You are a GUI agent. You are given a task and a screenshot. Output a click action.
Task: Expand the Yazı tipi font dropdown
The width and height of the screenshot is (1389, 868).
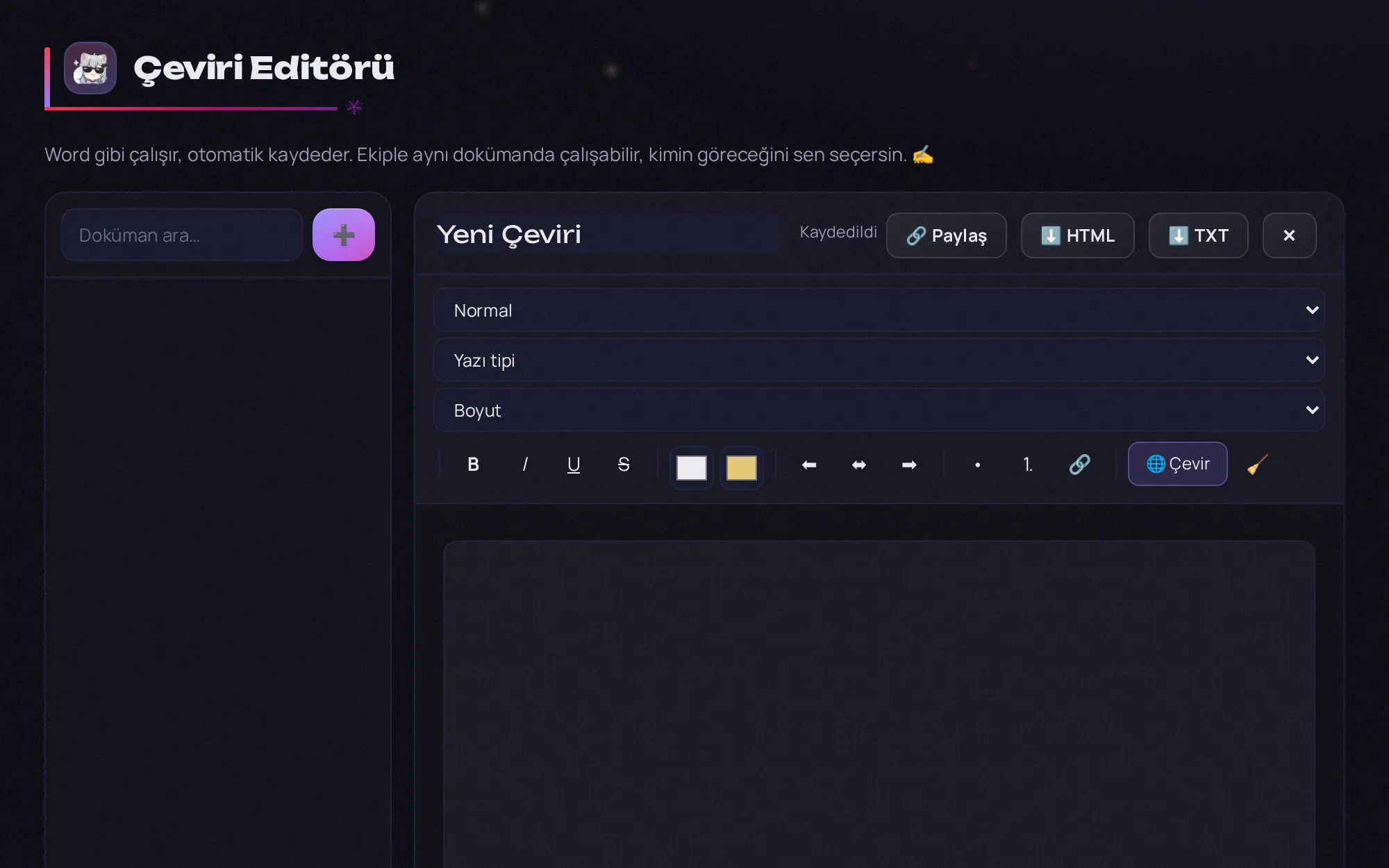879,360
